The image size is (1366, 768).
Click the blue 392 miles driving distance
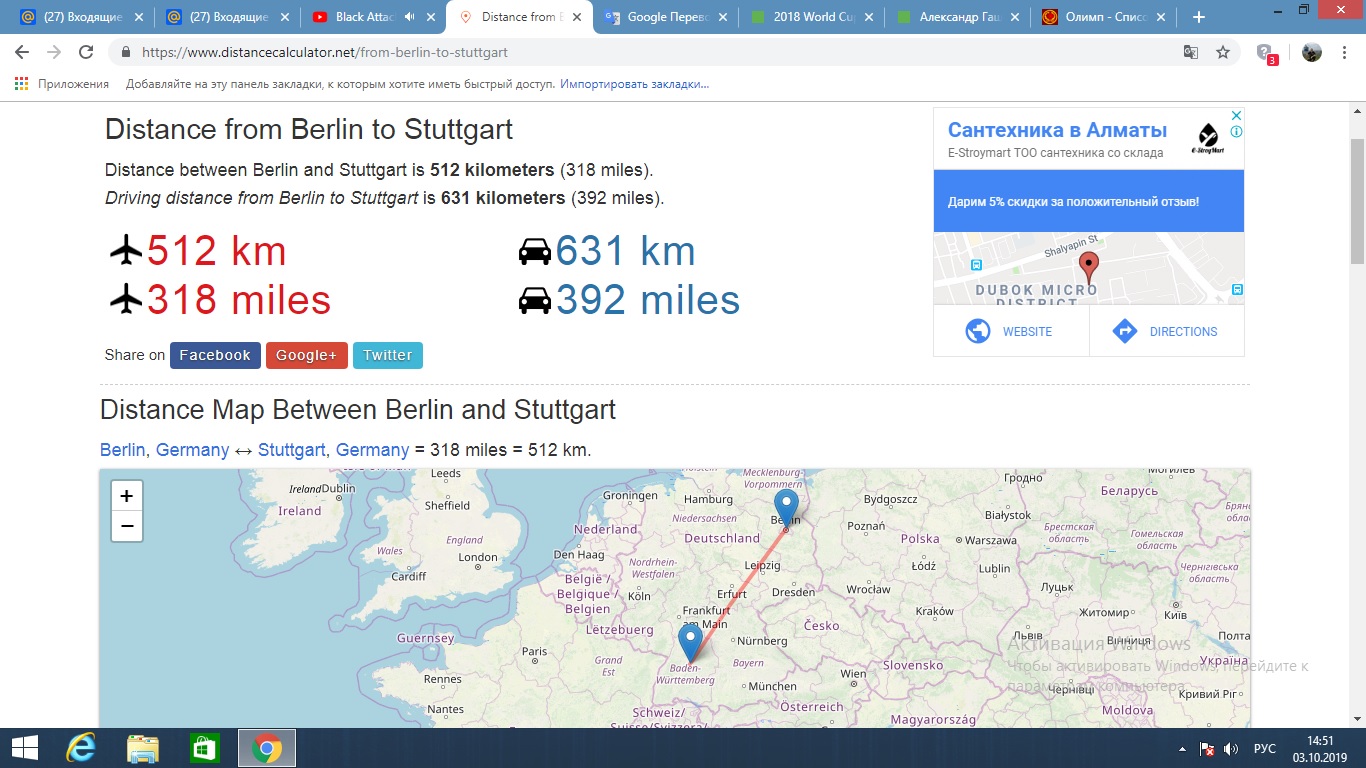(x=648, y=300)
